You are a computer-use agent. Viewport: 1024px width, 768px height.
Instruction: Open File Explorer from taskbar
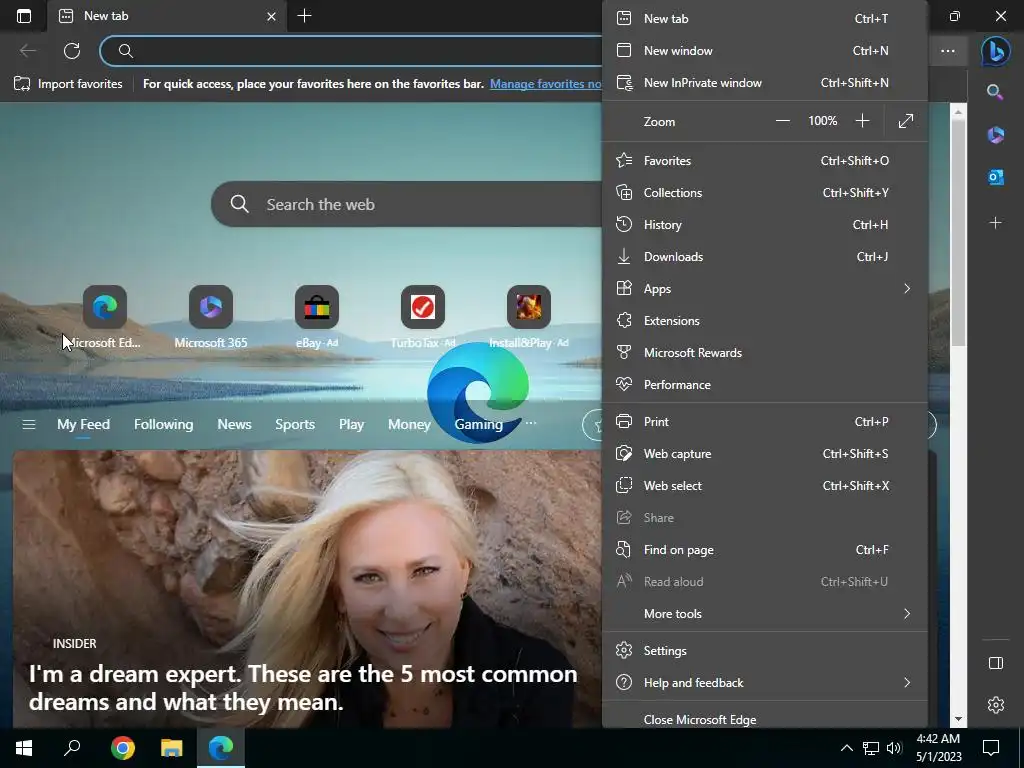pyautogui.click(x=172, y=748)
